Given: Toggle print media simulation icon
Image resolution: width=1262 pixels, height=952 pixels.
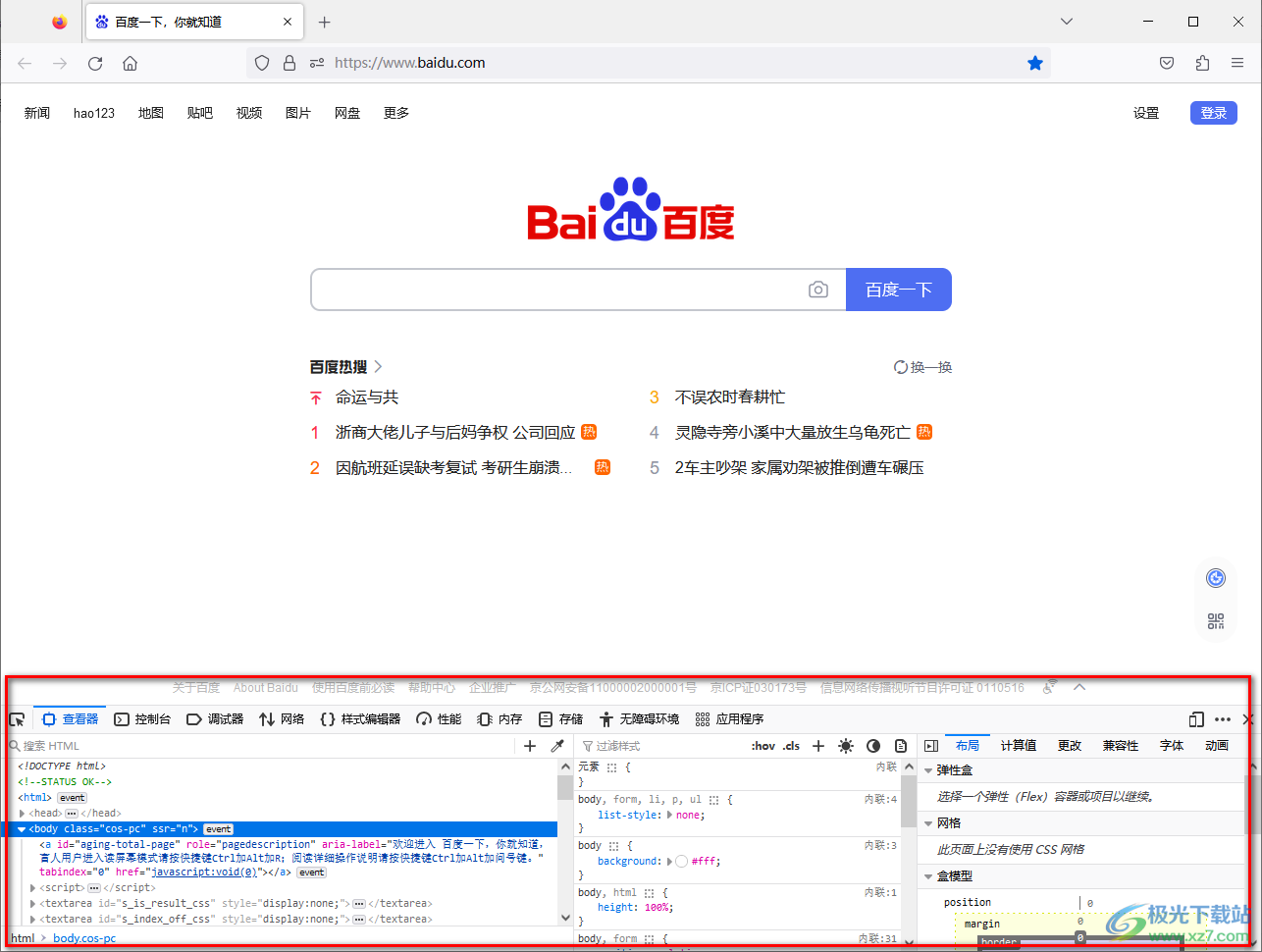Looking at the screenshot, I should click(x=901, y=746).
